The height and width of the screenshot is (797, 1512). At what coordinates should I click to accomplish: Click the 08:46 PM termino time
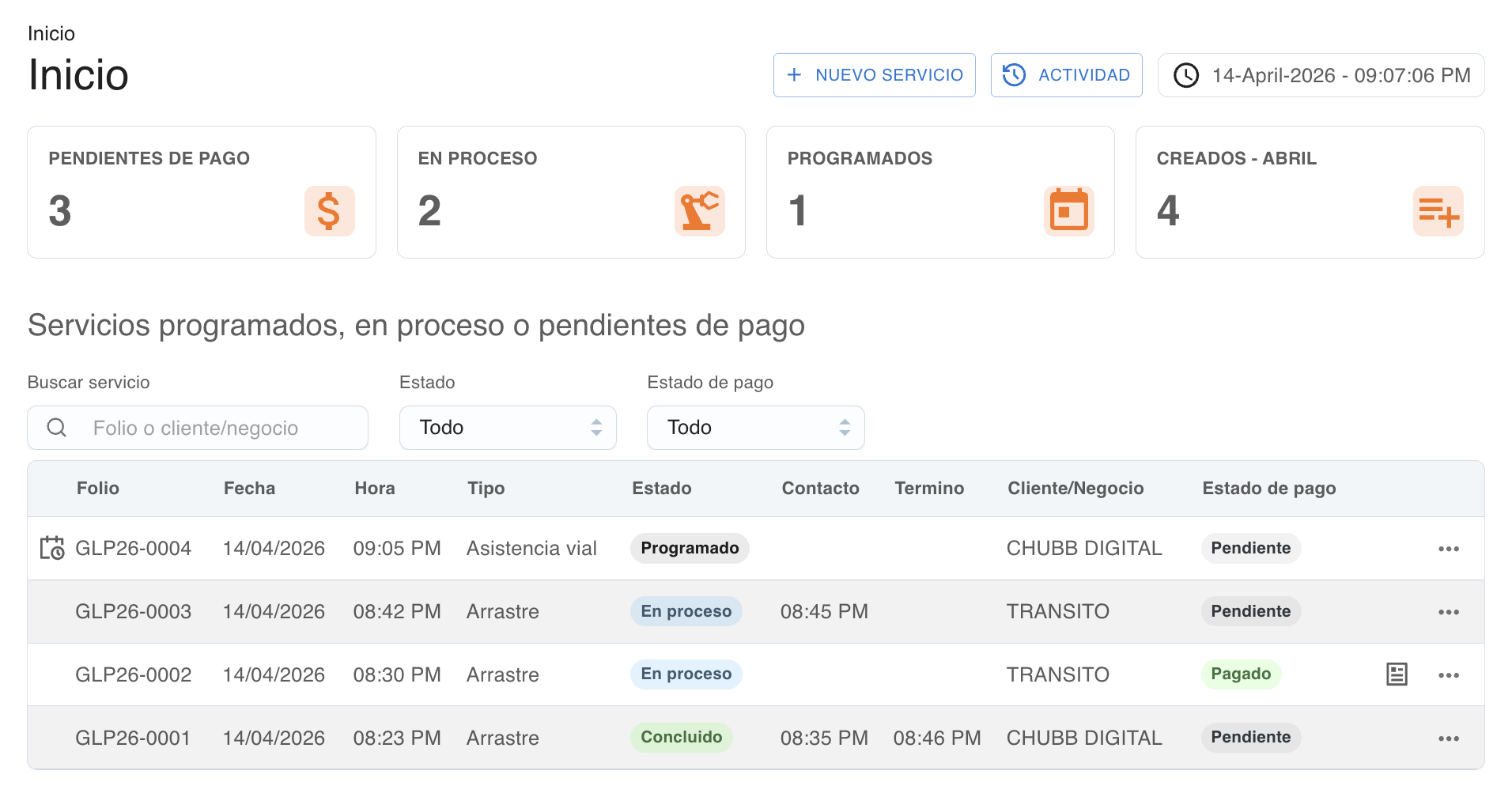(x=937, y=738)
